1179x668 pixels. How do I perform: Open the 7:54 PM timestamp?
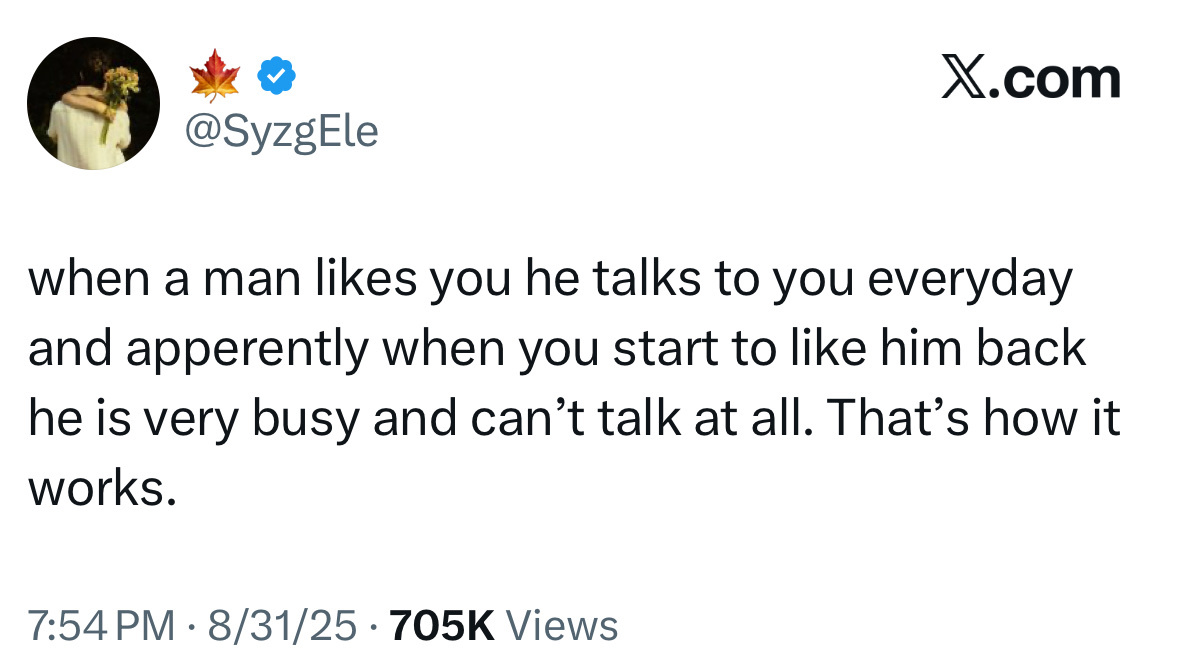[102, 625]
